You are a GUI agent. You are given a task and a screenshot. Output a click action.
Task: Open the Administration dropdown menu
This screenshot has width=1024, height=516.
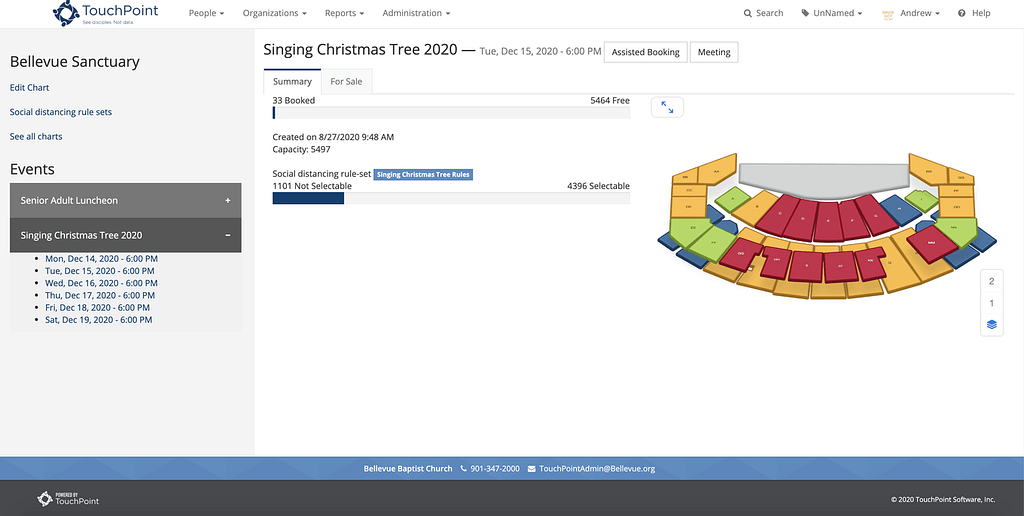click(416, 13)
